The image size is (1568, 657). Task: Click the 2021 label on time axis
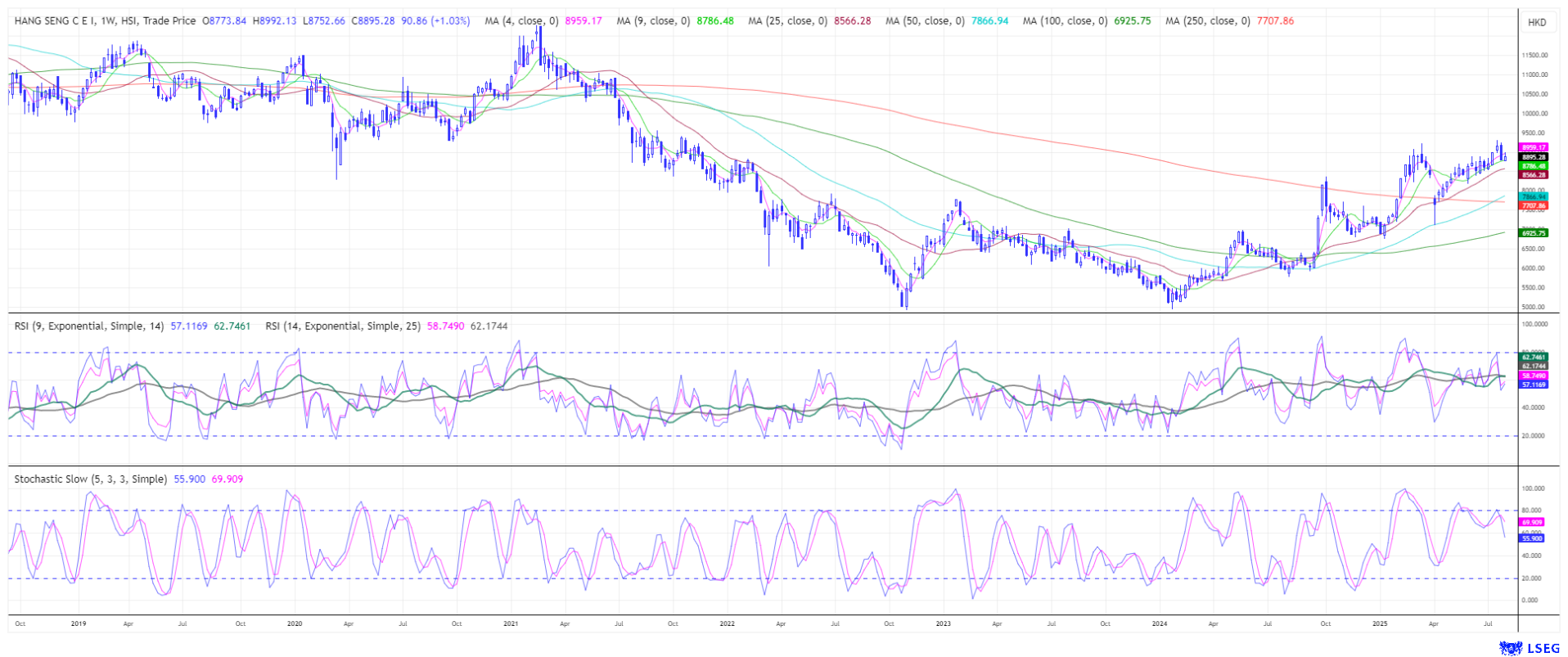point(511,623)
